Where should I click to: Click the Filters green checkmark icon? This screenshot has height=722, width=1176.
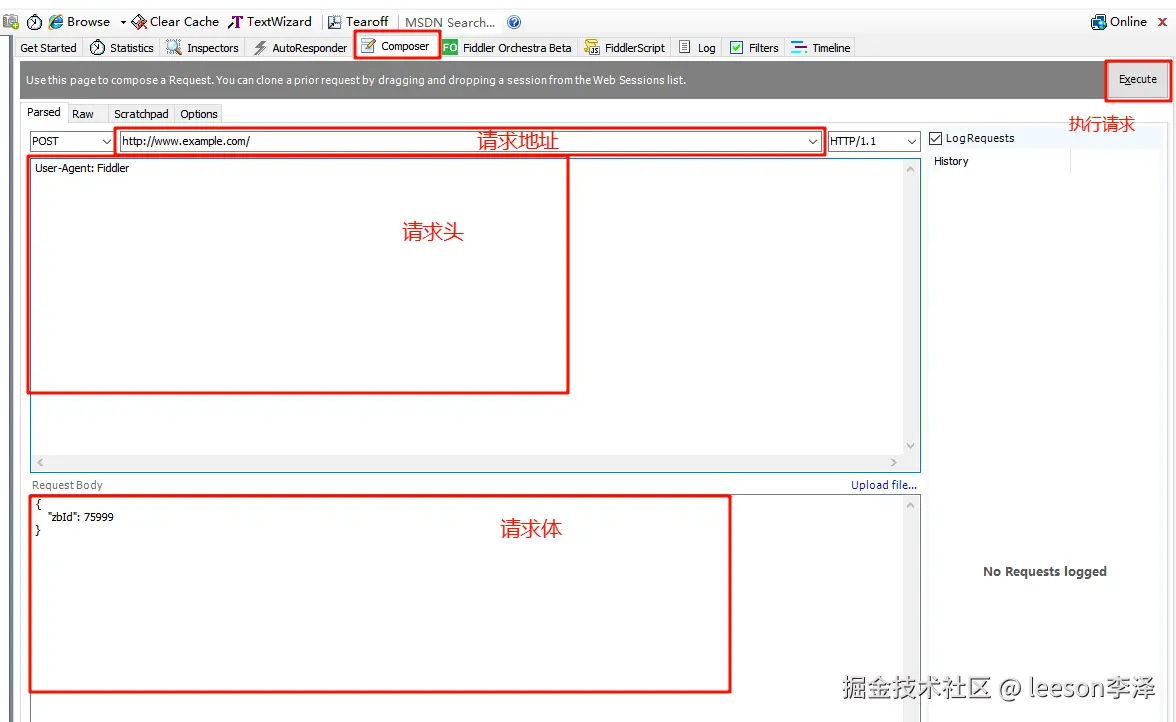[x=736, y=47]
